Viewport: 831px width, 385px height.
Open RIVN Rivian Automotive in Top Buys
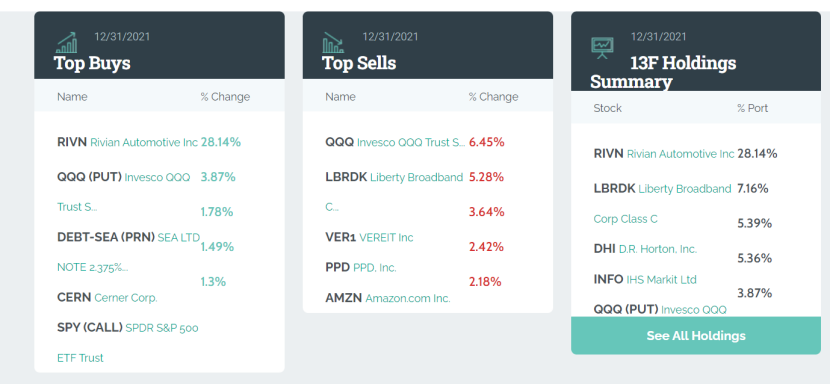click(x=127, y=142)
